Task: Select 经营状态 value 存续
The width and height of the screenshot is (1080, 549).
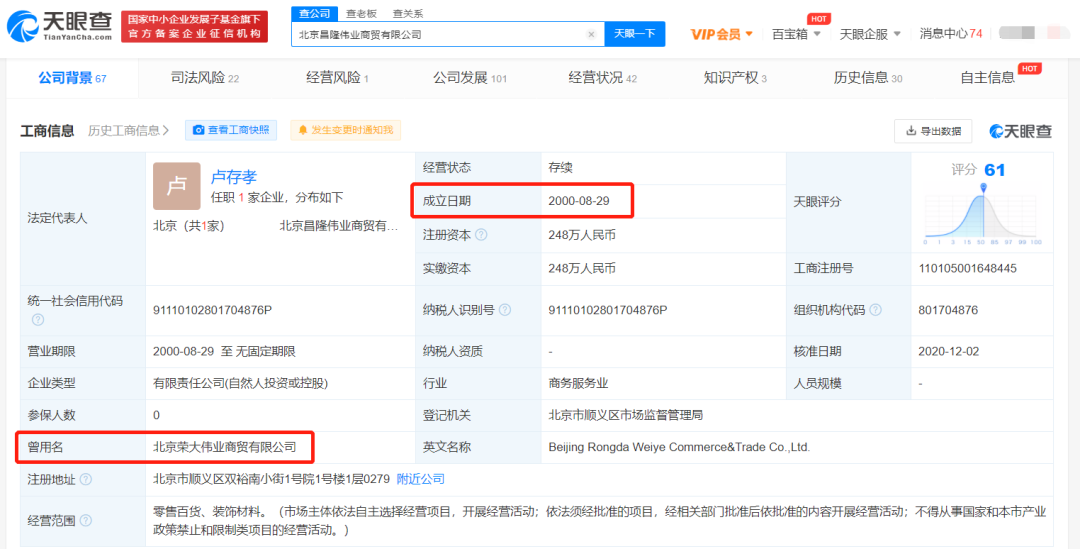Action: 561,167
